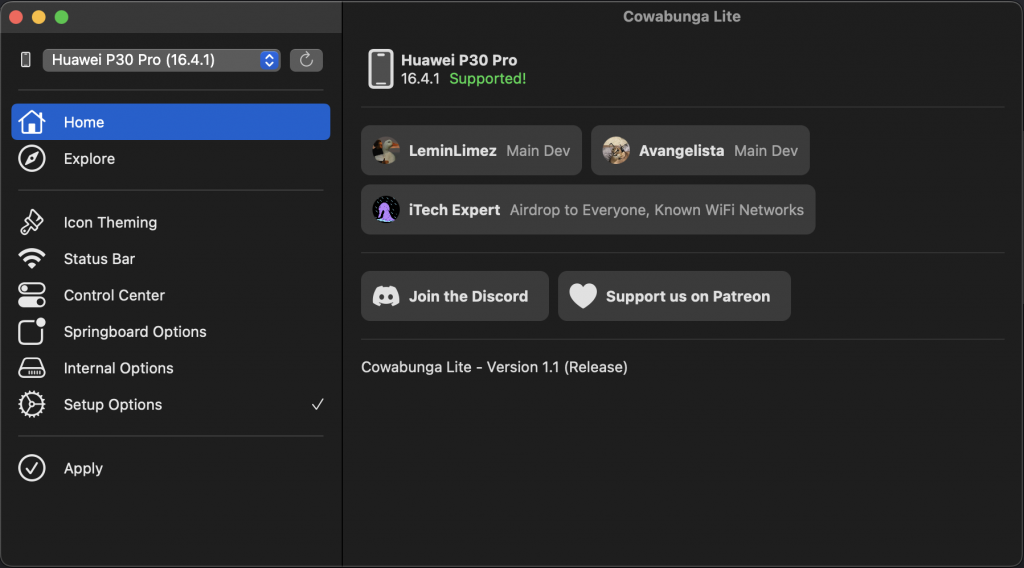The height and width of the screenshot is (568, 1024).
Task: Click the iTech Expert credit card
Action: pos(588,210)
